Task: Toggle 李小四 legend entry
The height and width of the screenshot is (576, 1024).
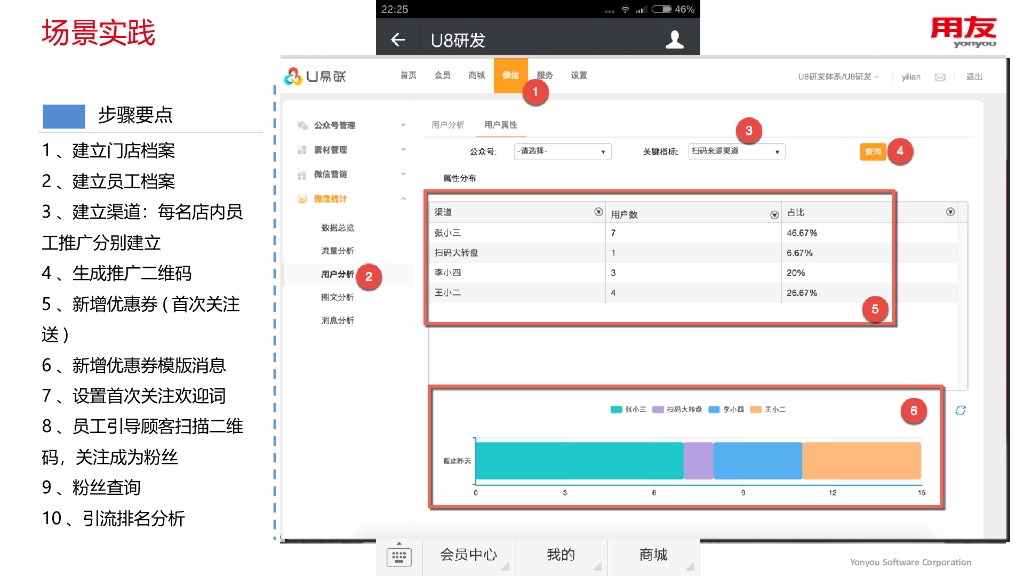Action: [x=724, y=409]
